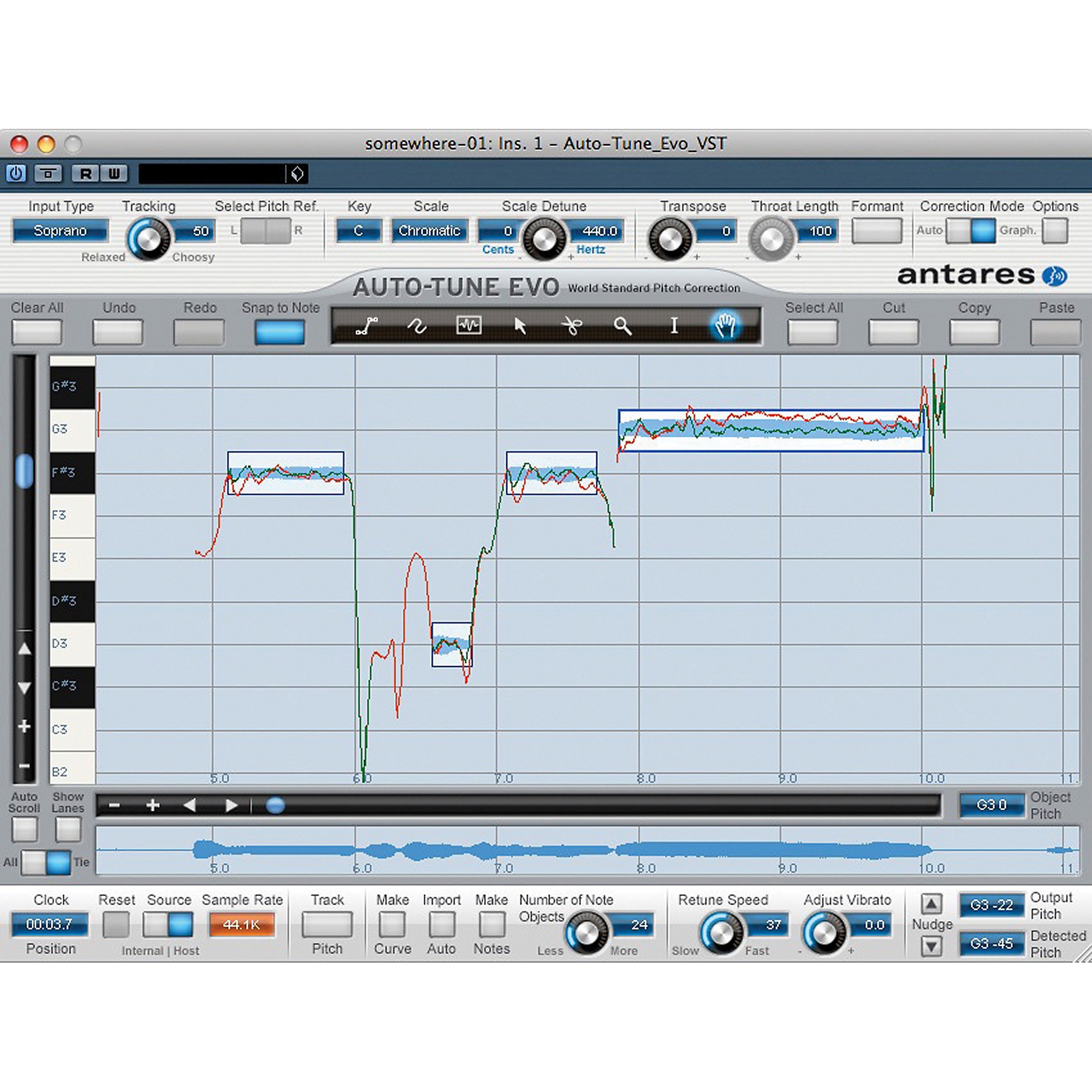Select the Scissors tool
The height and width of the screenshot is (1092, 1092).
point(572,326)
